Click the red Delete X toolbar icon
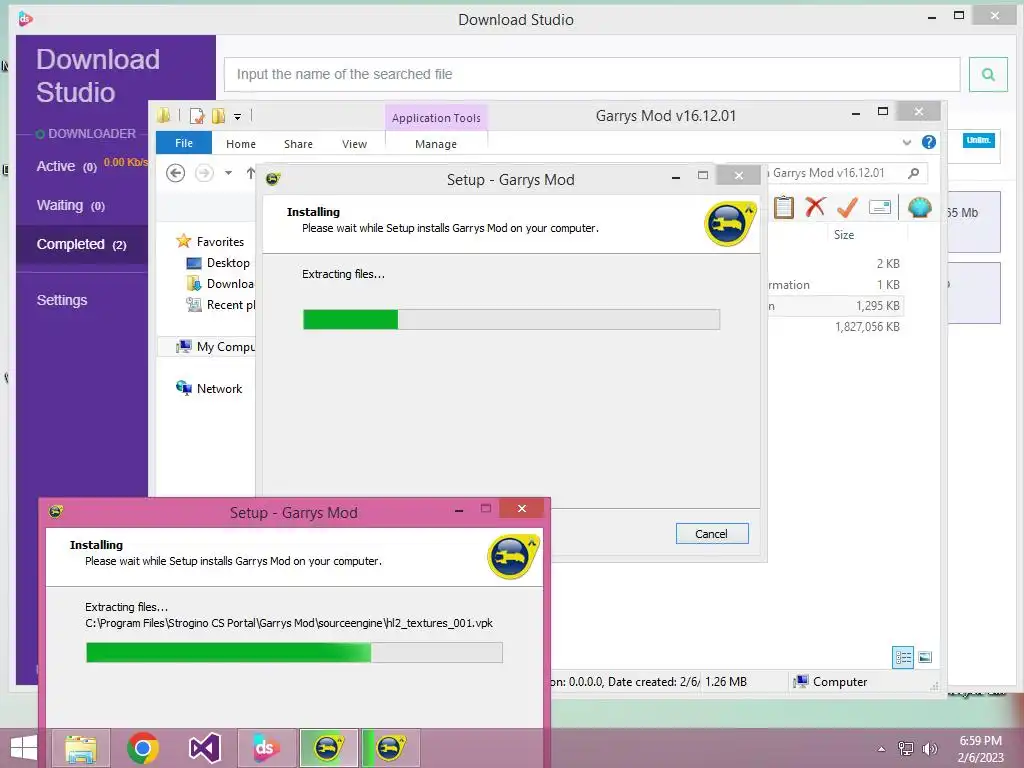This screenshot has width=1024, height=768. tap(815, 207)
